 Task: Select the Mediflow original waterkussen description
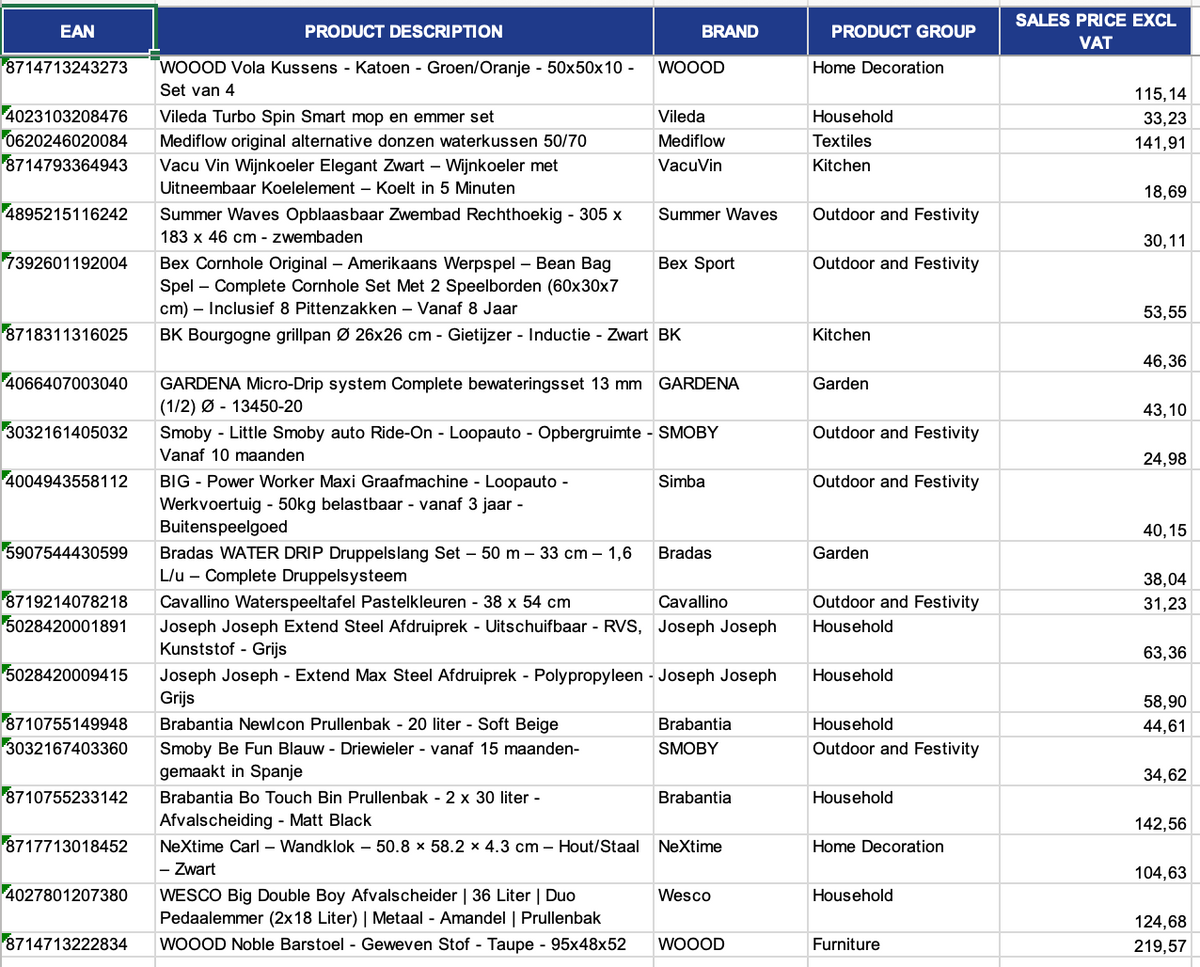point(404,141)
